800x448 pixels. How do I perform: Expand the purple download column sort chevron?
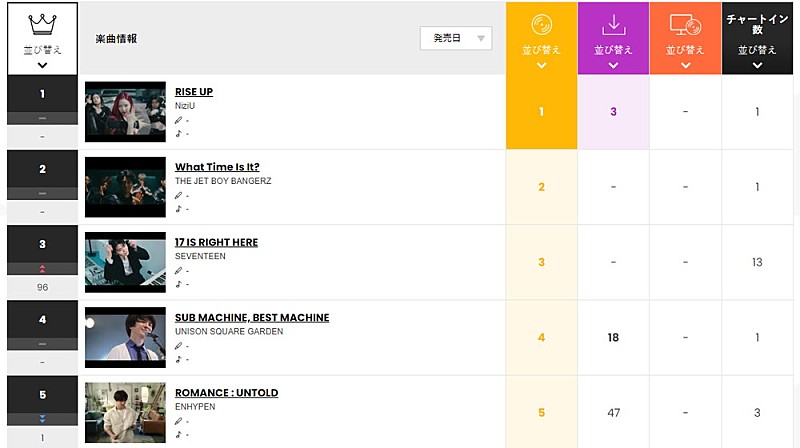click(613, 66)
